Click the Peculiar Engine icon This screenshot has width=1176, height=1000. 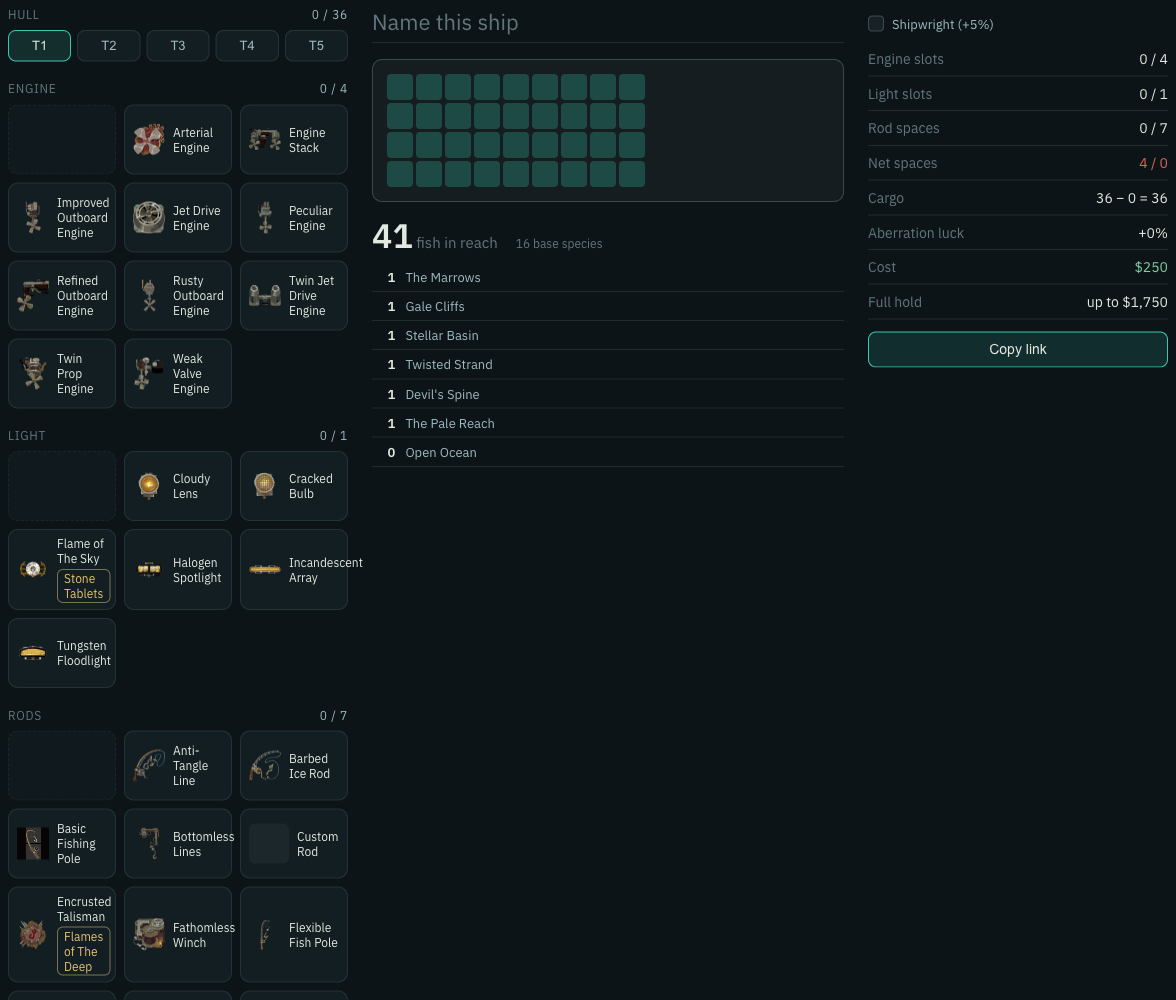tap(265, 218)
